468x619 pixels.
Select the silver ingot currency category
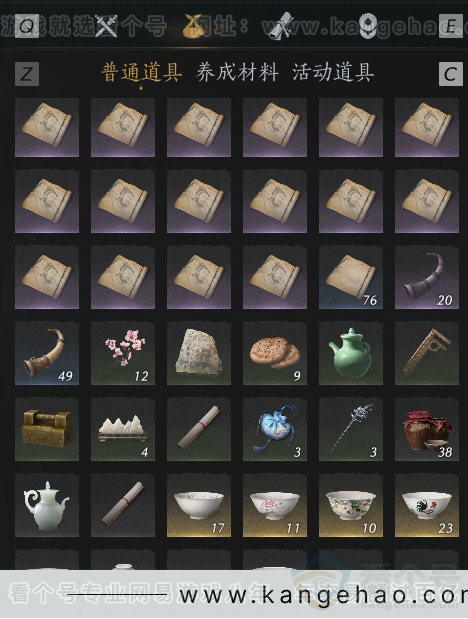point(368,26)
